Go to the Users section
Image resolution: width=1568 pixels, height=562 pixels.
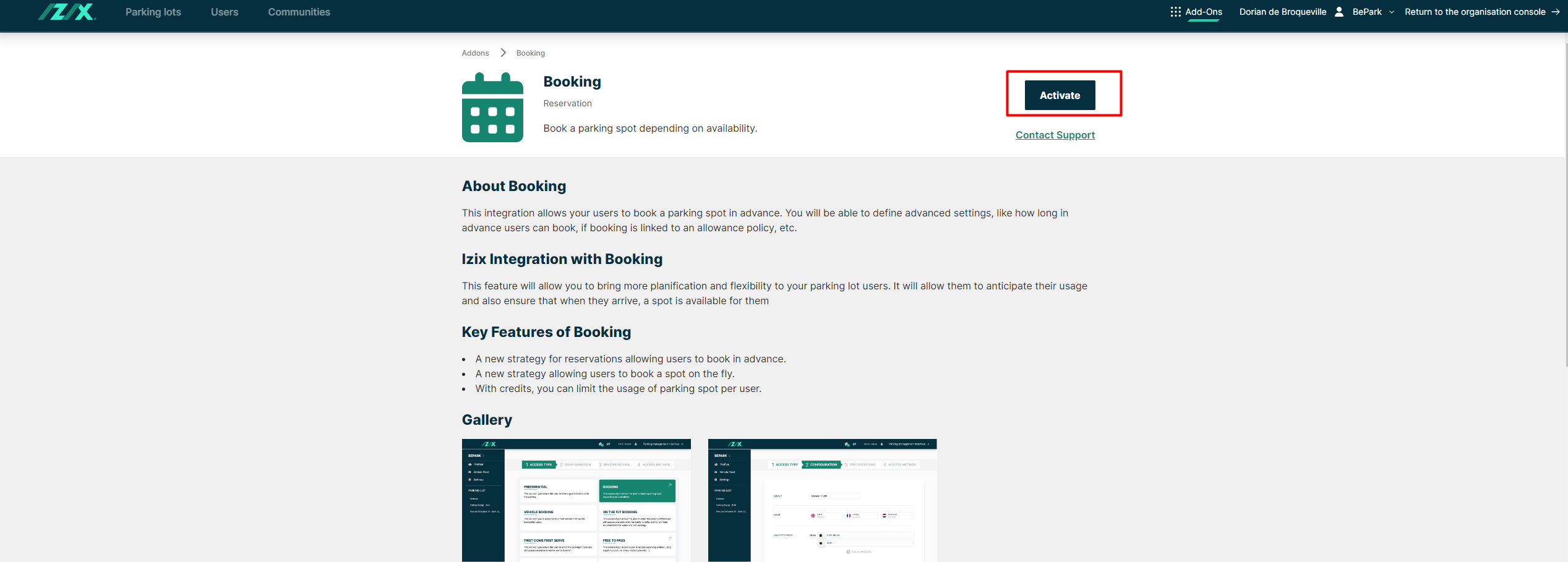click(x=224, y=12)
